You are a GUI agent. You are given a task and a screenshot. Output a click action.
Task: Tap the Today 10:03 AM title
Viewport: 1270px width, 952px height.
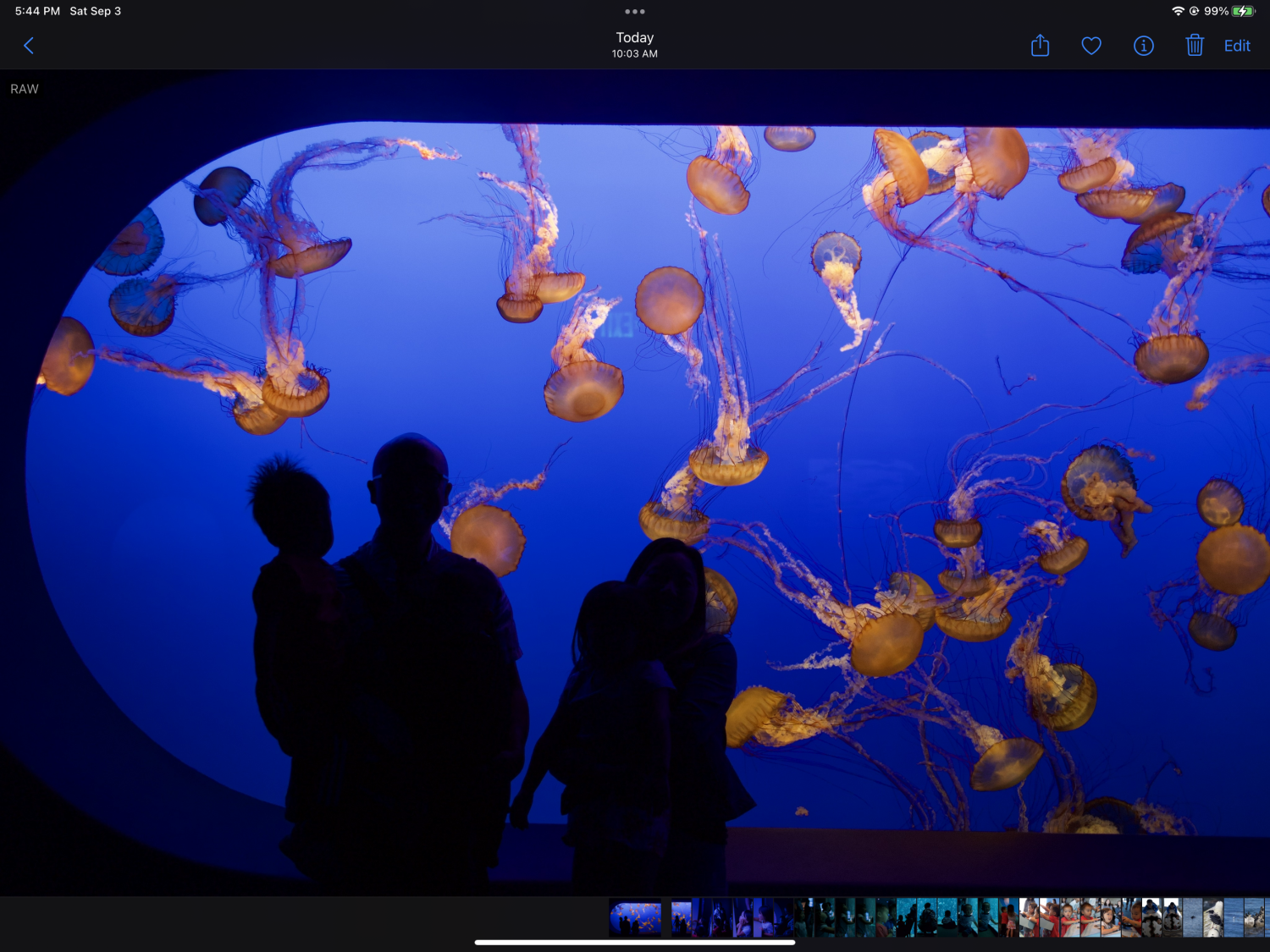pos(635,45)
